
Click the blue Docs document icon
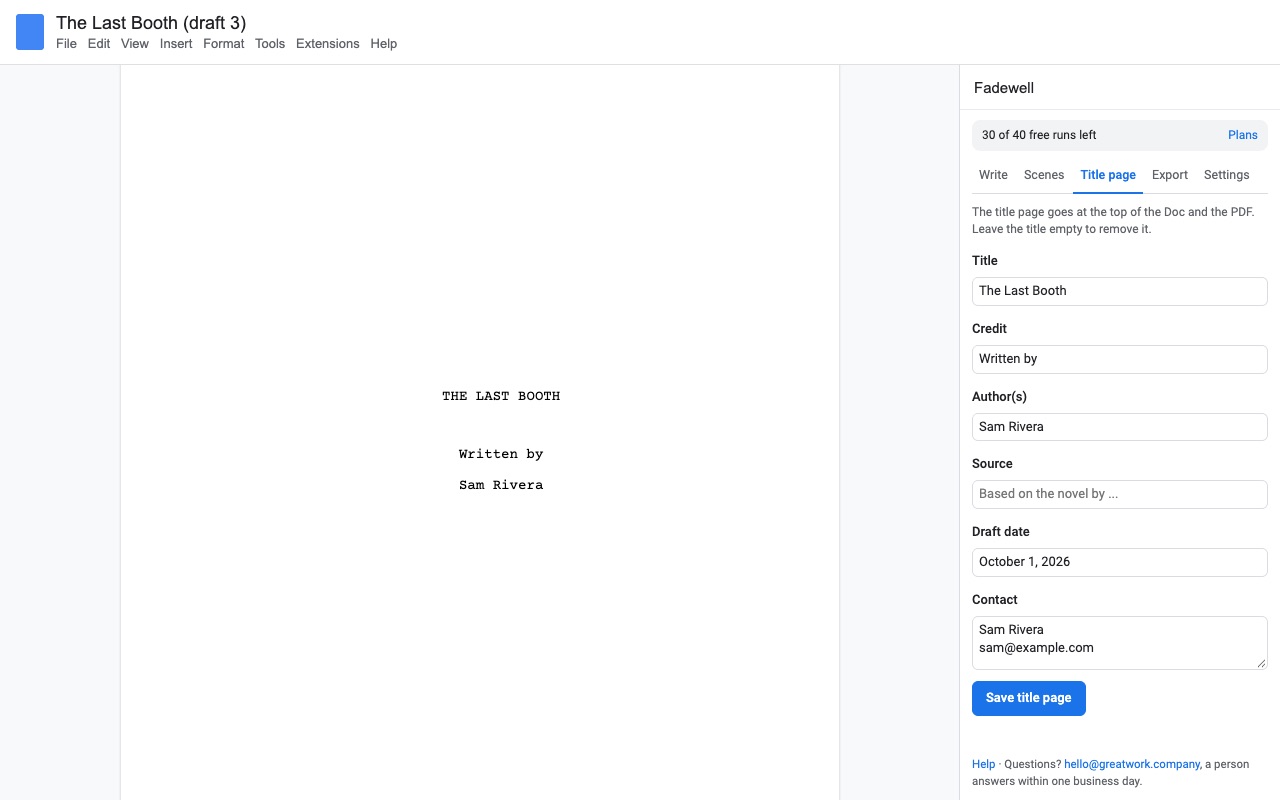[x=30, y=32]
